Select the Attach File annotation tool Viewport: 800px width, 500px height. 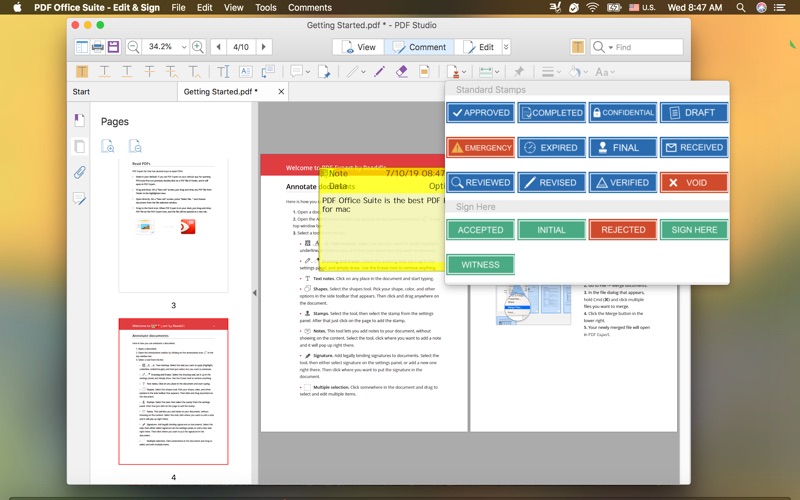tap(324, 71)
